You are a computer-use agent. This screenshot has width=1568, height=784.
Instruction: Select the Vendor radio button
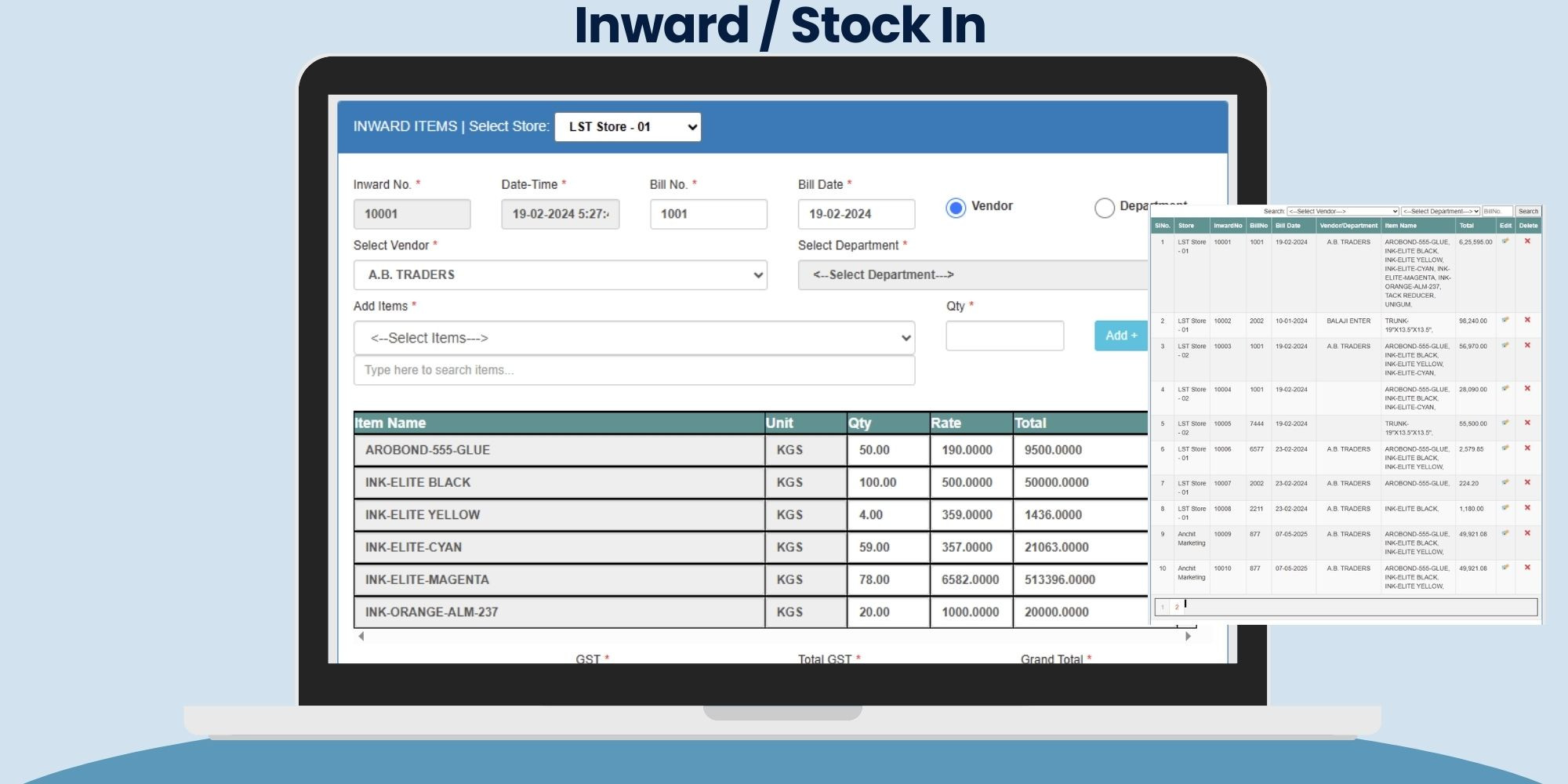955,208
